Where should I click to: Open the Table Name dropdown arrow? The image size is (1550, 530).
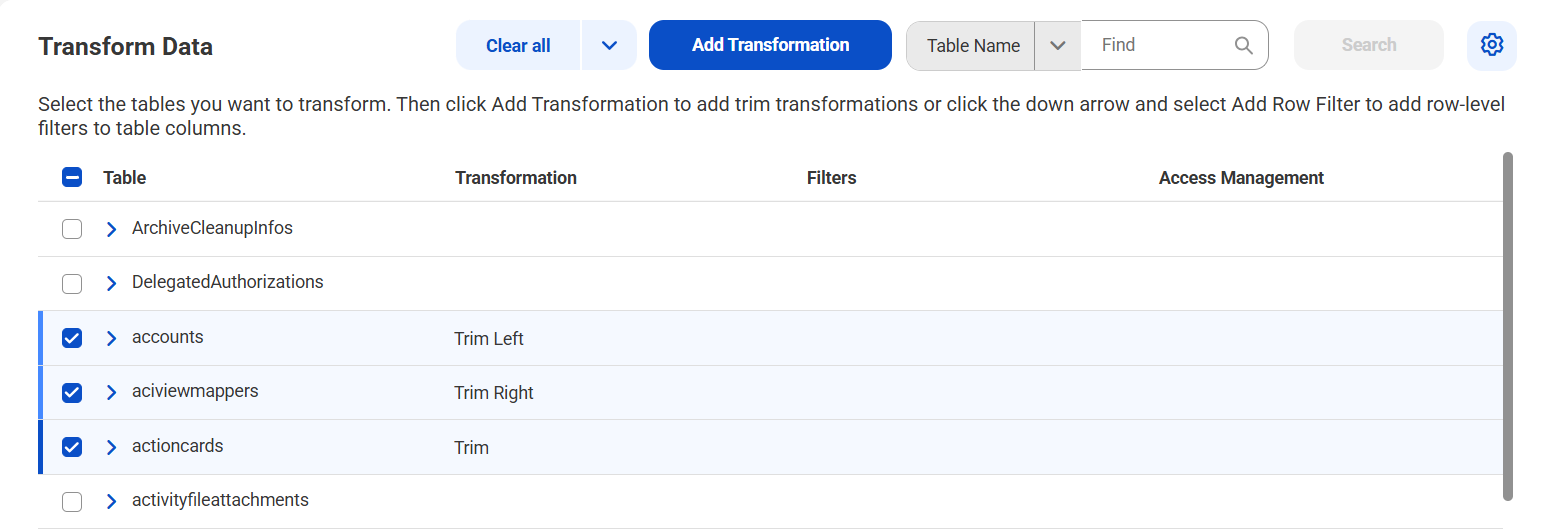(1058, 45)
